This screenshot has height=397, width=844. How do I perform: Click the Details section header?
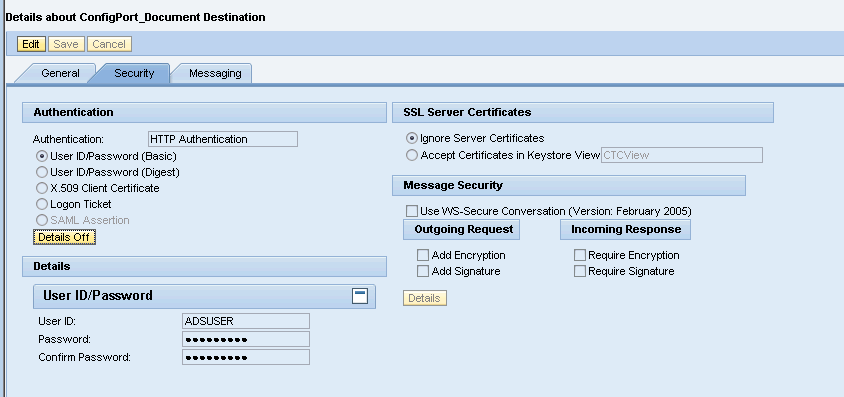(x=205, y=266)
